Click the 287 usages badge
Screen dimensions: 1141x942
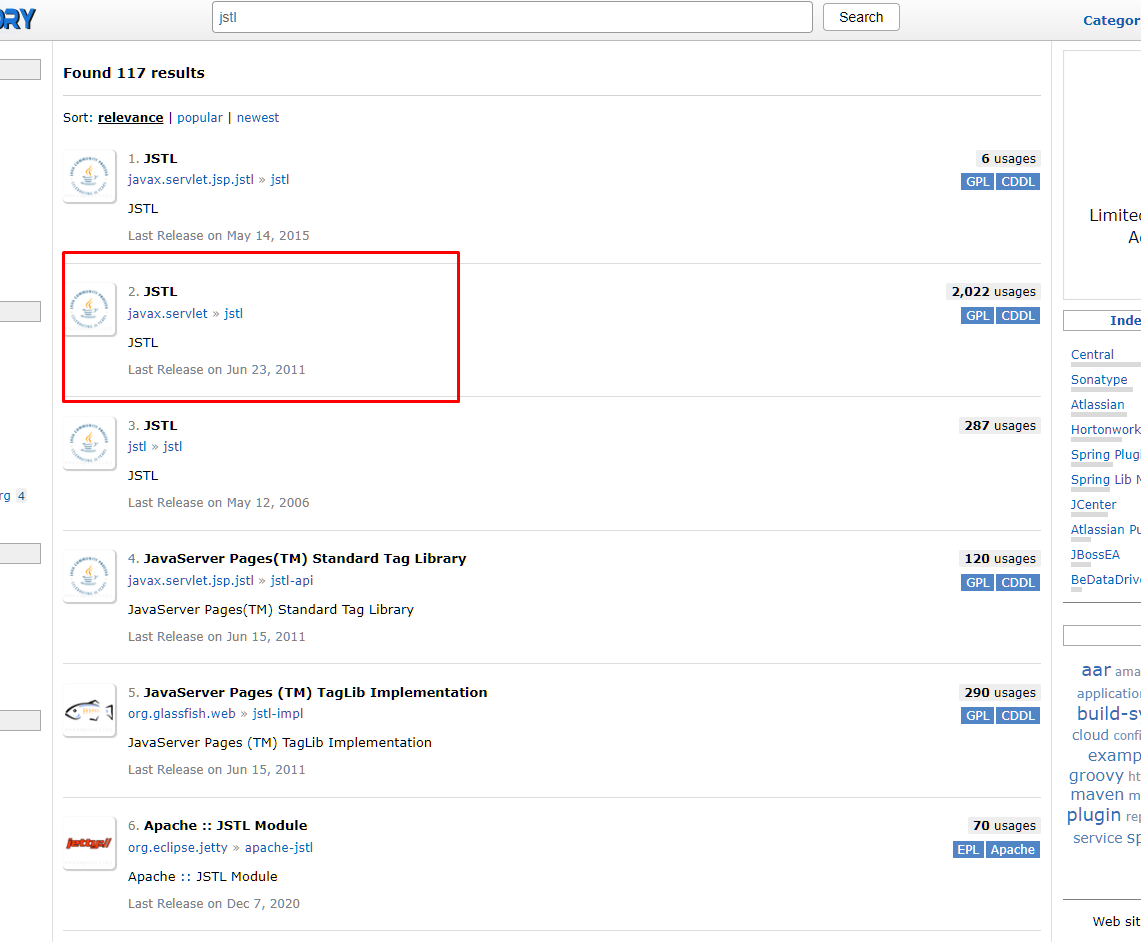(x=1000, y=426)
